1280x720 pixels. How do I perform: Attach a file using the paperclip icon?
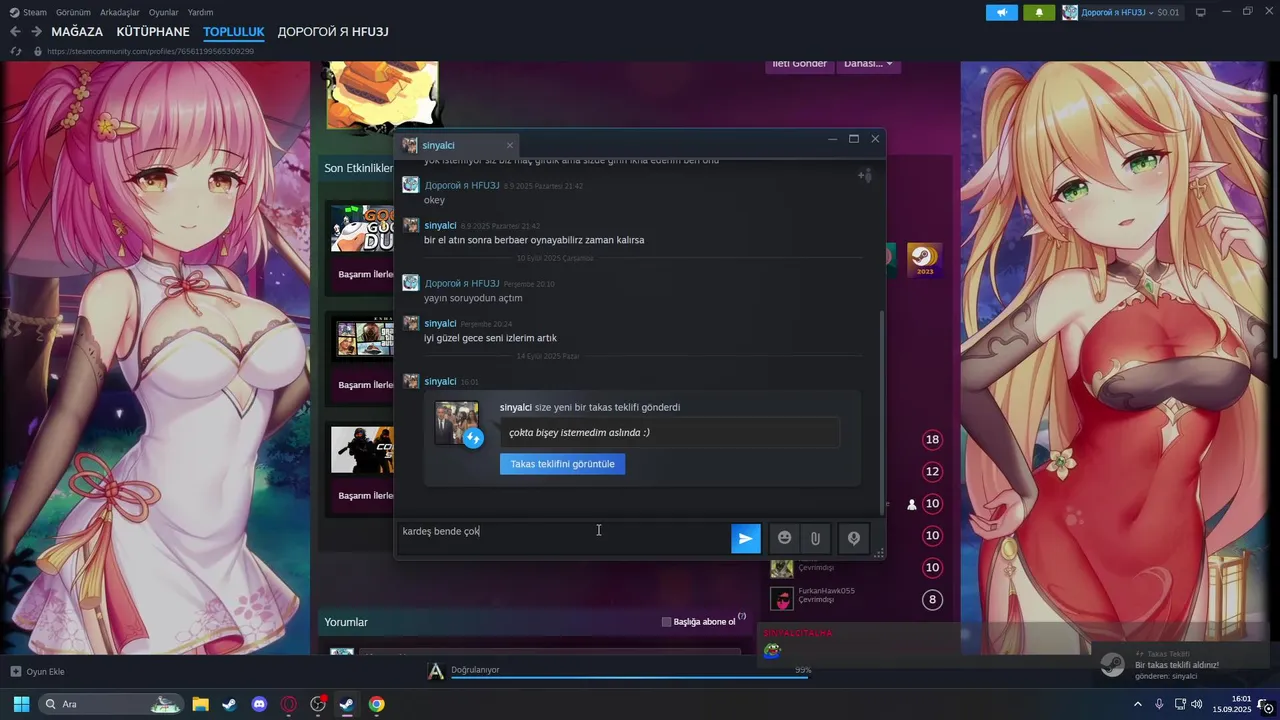[815, 538]
